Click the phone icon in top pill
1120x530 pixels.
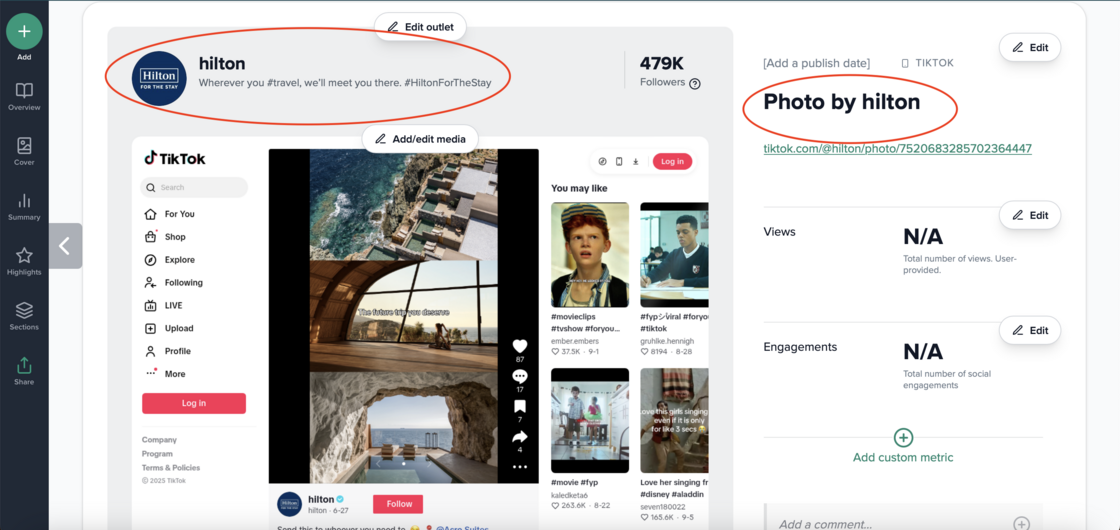(619, 161)
